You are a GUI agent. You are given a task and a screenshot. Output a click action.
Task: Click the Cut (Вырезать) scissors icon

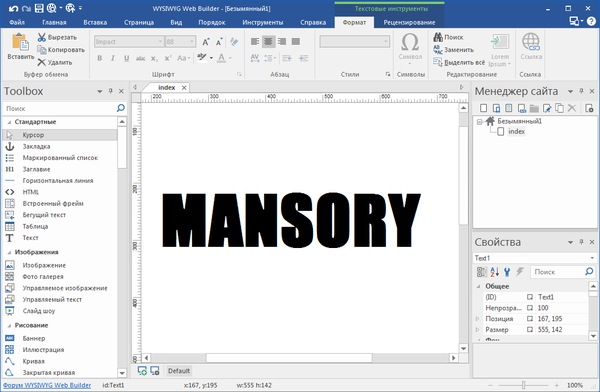(x=41, y=37)
